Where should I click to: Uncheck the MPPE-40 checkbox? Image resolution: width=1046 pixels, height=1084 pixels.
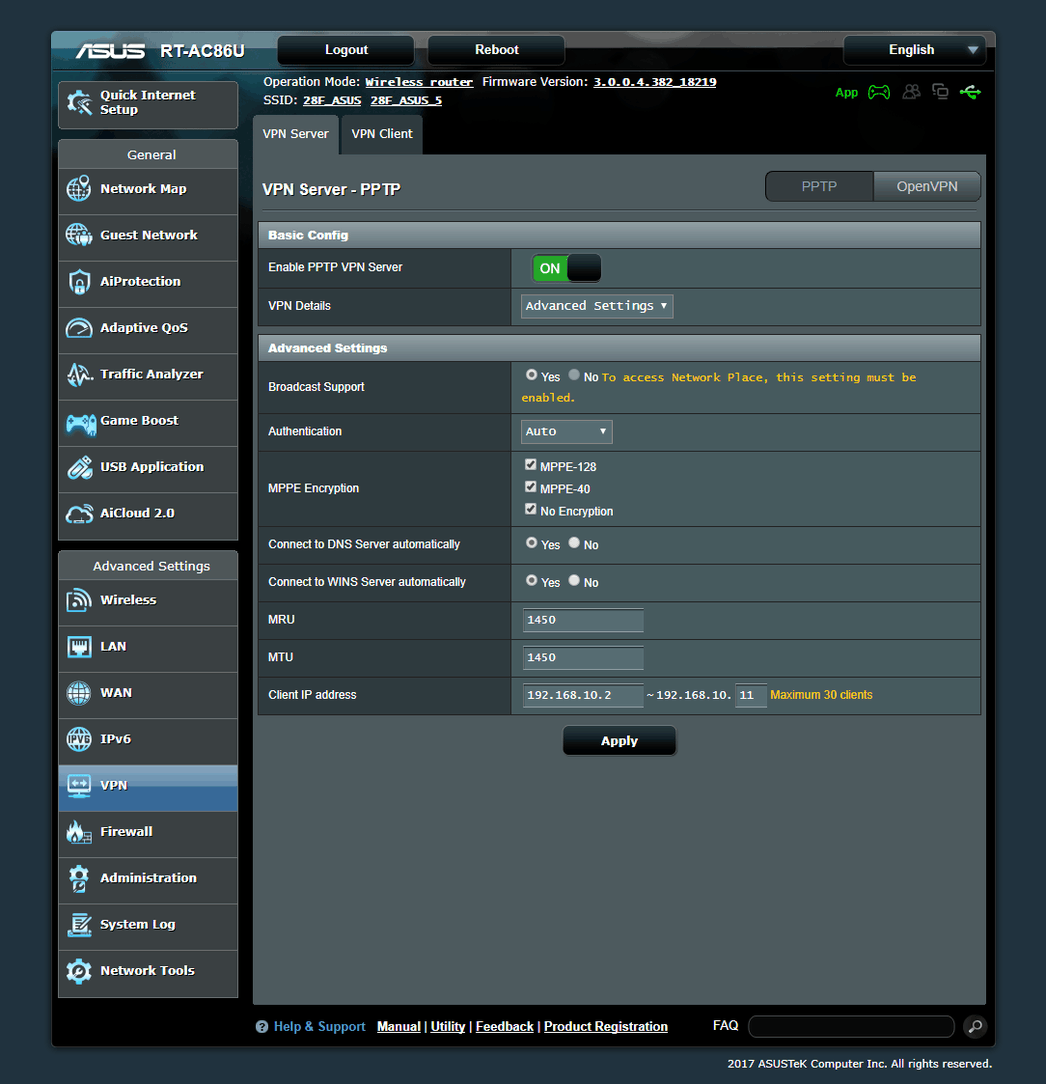(x=530, y=487)
